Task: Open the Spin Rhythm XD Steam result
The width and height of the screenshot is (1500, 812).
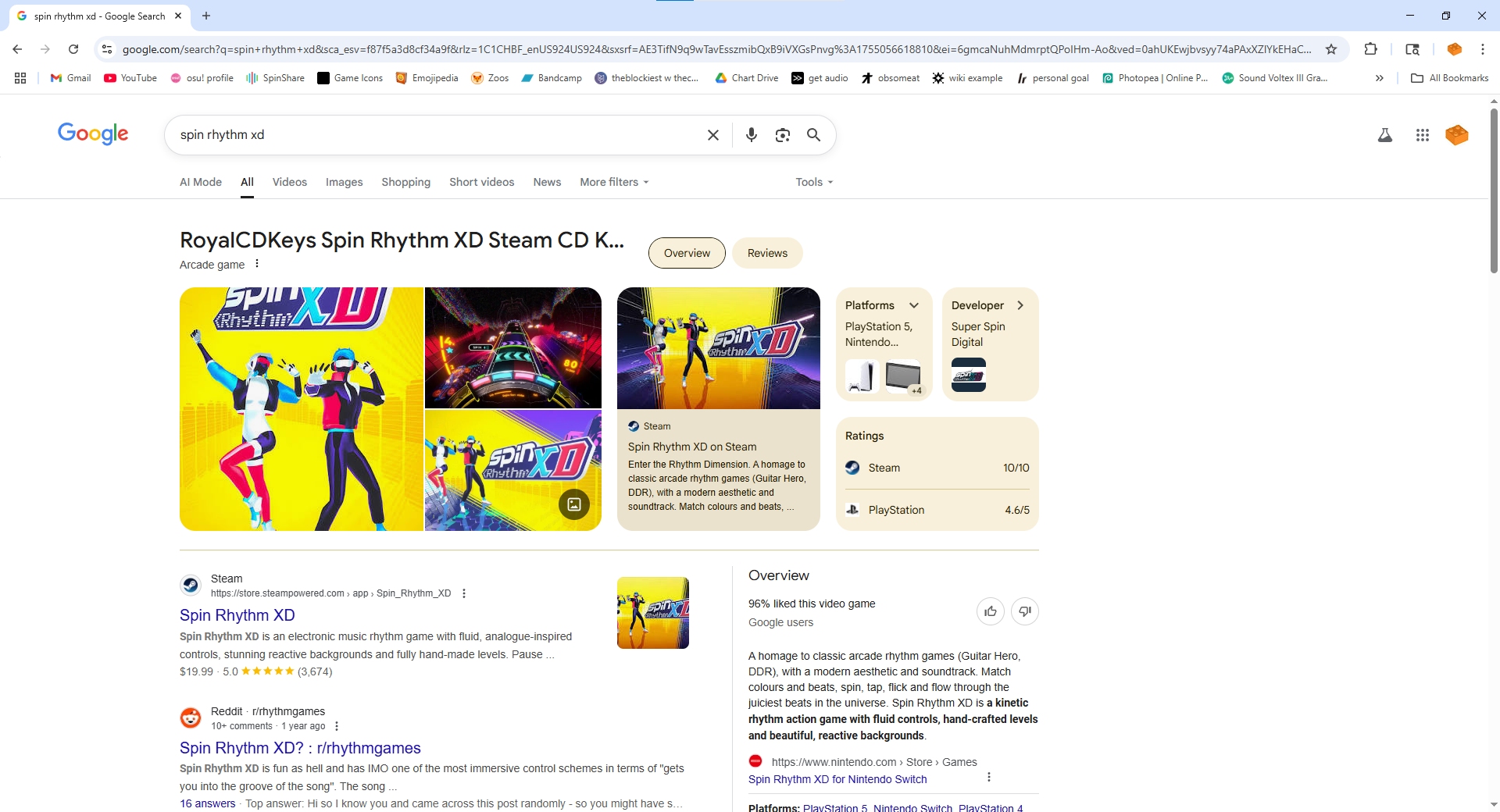Action: pyautogui.click(x=237, y=615)
